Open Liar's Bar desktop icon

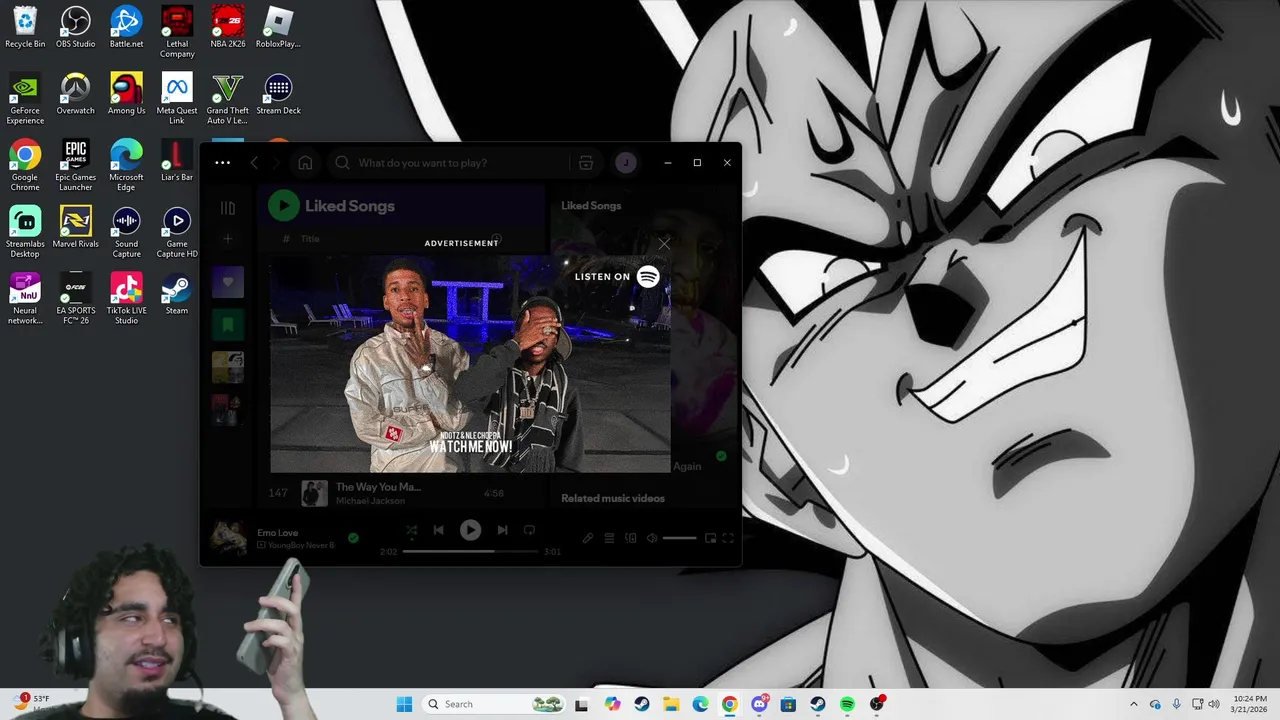(x=177, y=160)
